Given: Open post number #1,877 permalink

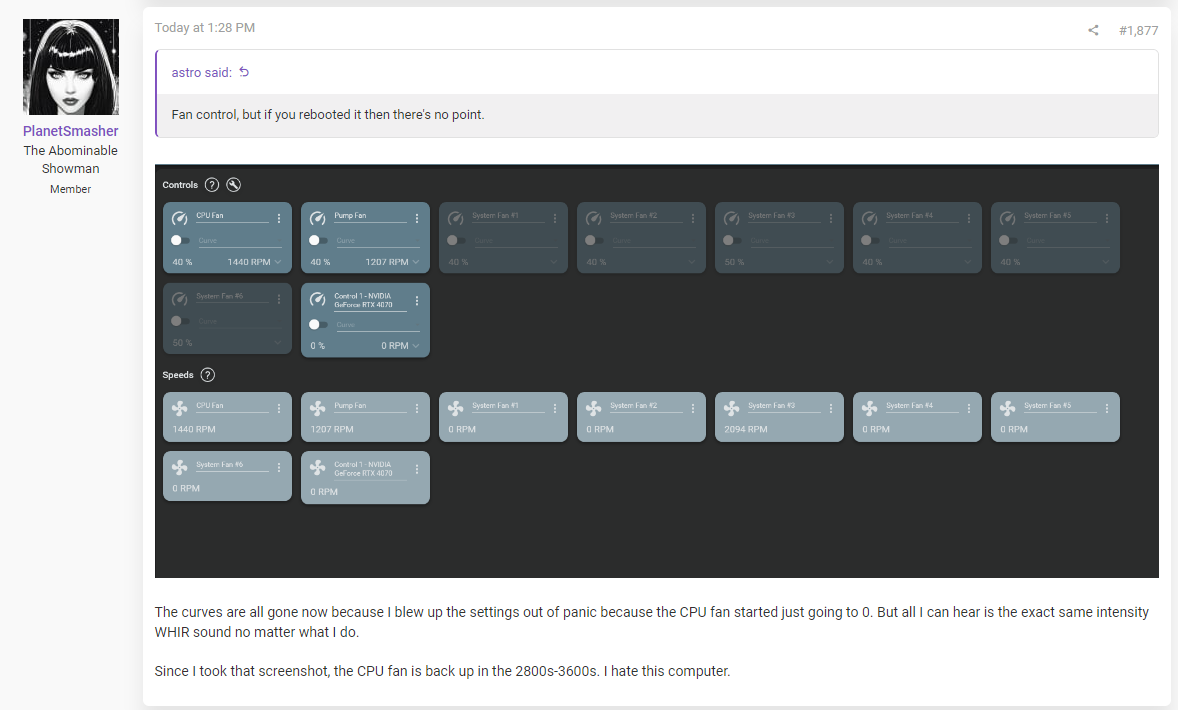Looking at the screenshot, I should click(1138, 30).
